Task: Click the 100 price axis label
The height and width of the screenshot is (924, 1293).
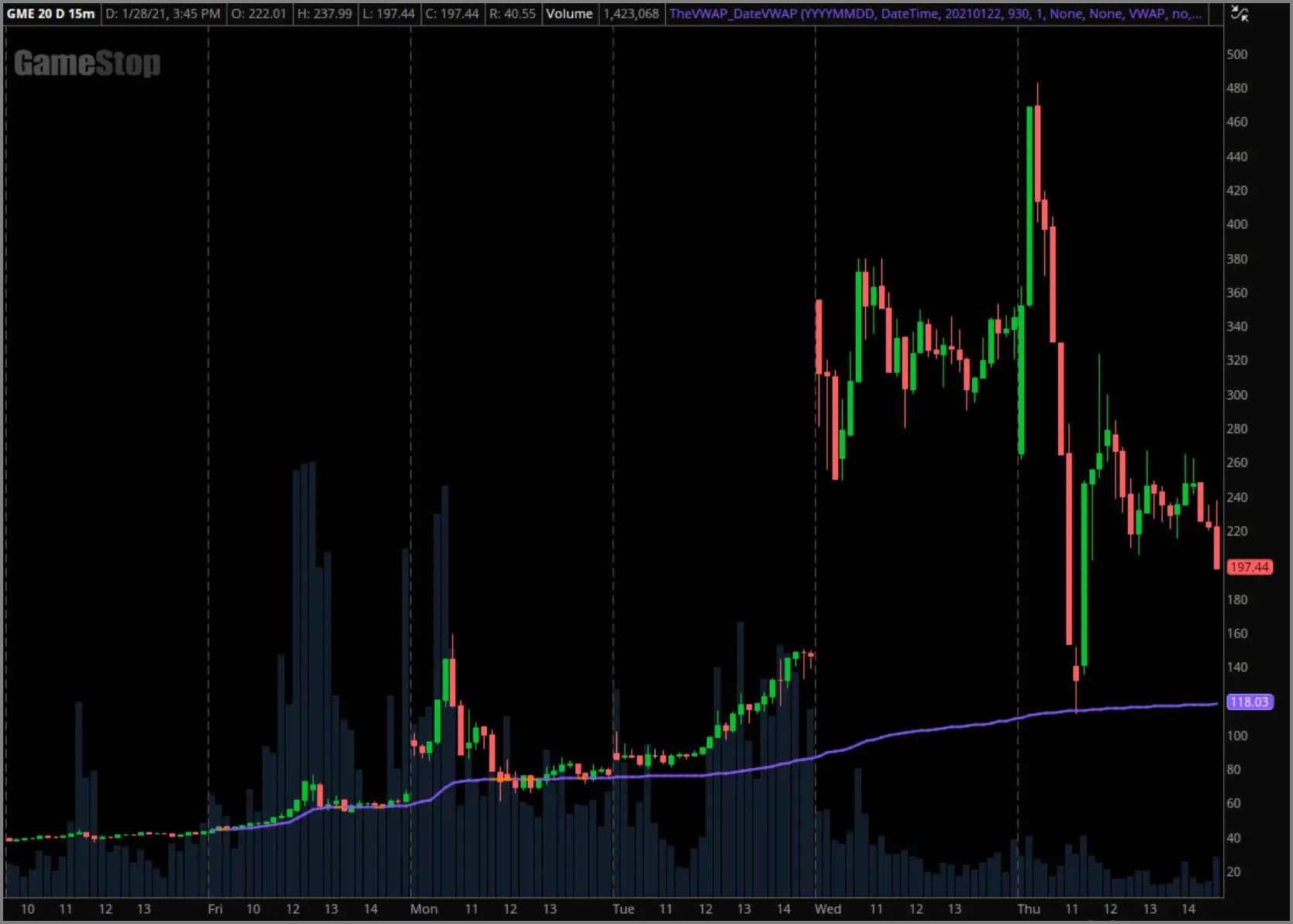Action: pos(1237,736)
